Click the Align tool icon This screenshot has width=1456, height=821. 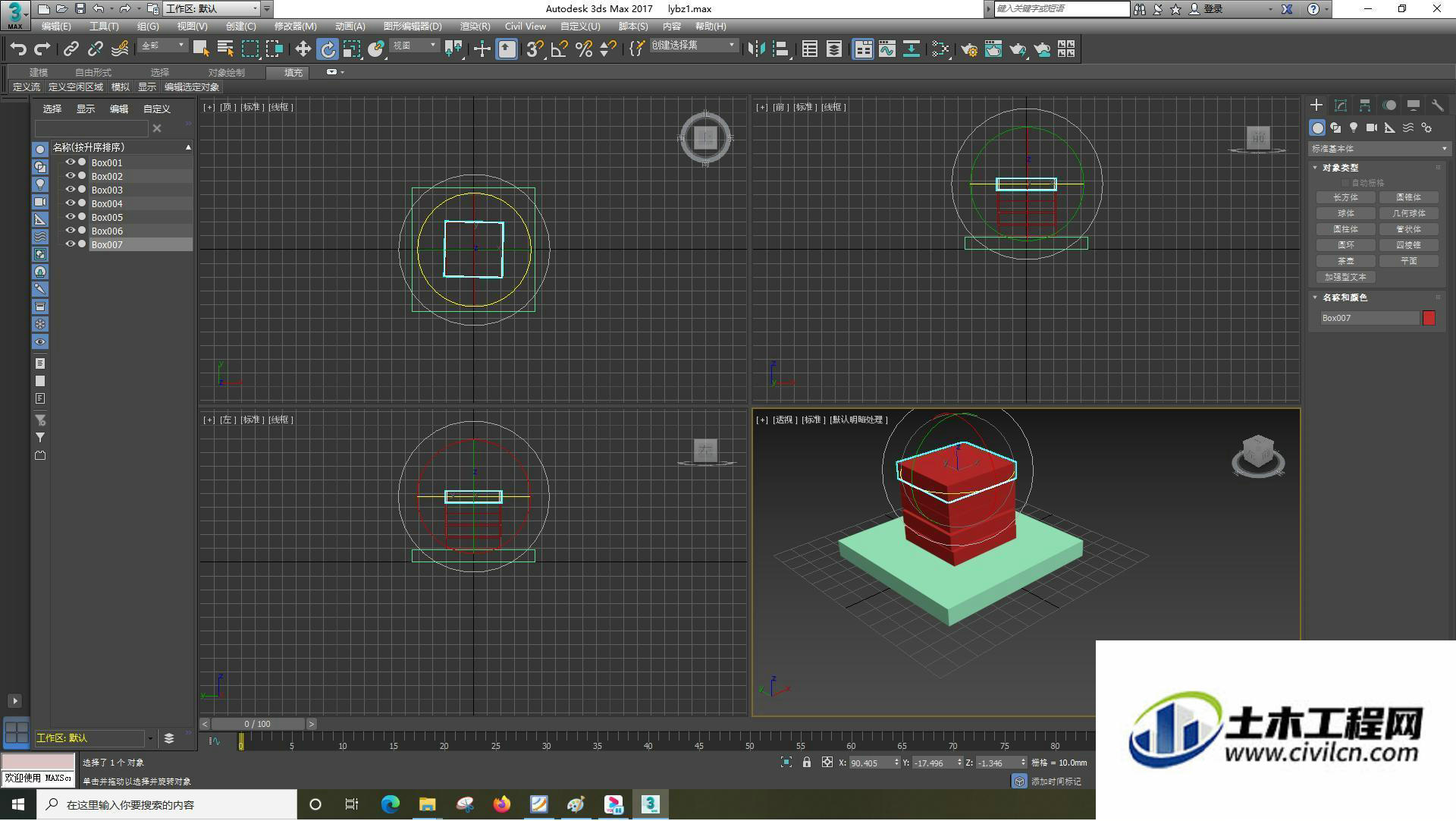(x=780, y=49)
